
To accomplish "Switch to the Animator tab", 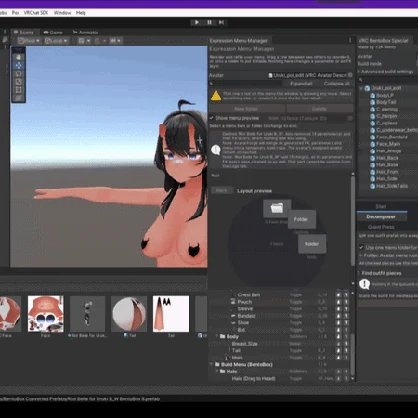I will (x=85, y=32).
